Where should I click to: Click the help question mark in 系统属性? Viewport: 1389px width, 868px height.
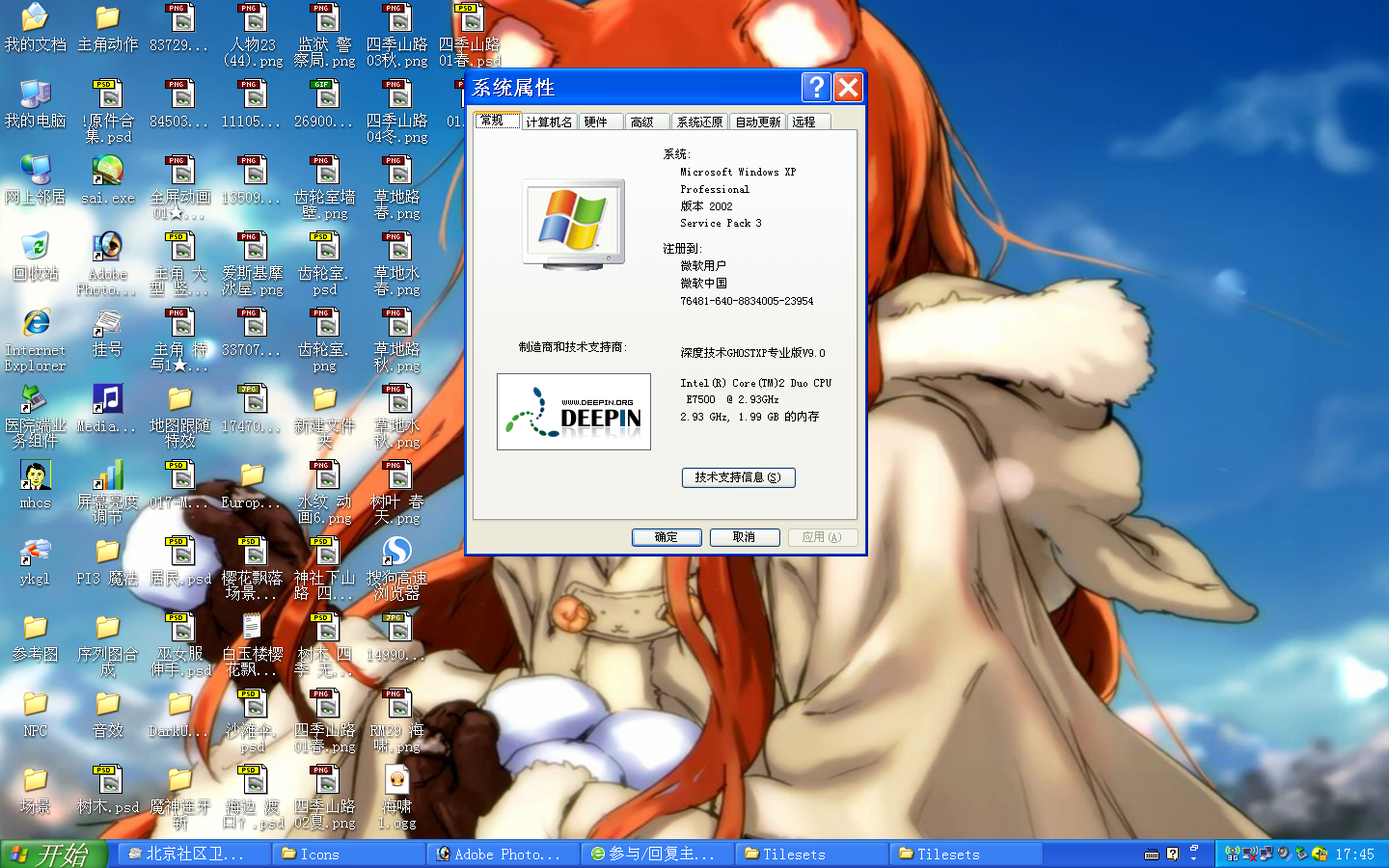pos(816,88)
